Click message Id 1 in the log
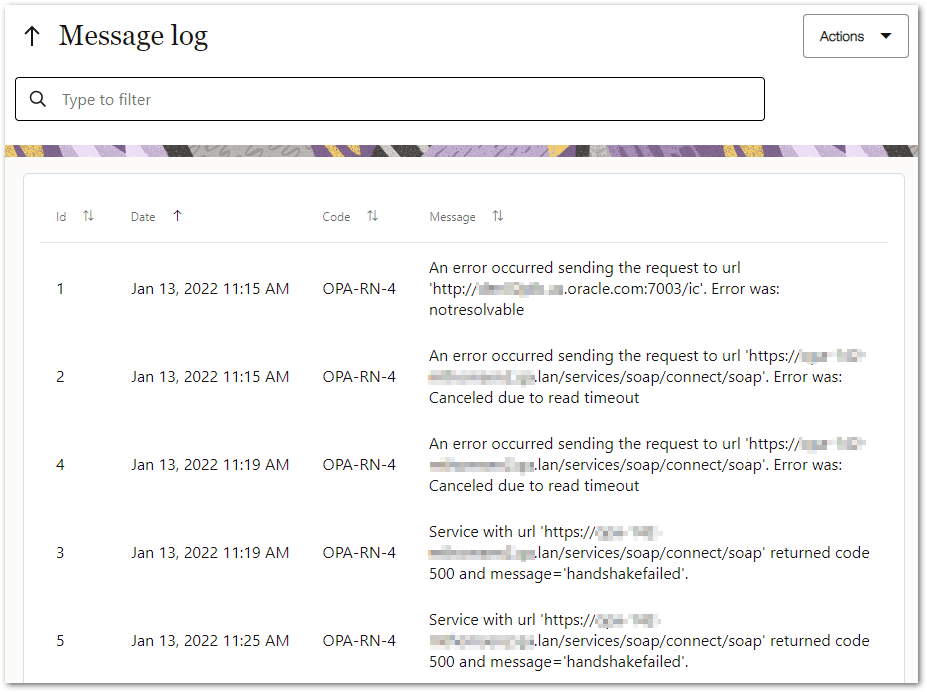 pos(60,289)
